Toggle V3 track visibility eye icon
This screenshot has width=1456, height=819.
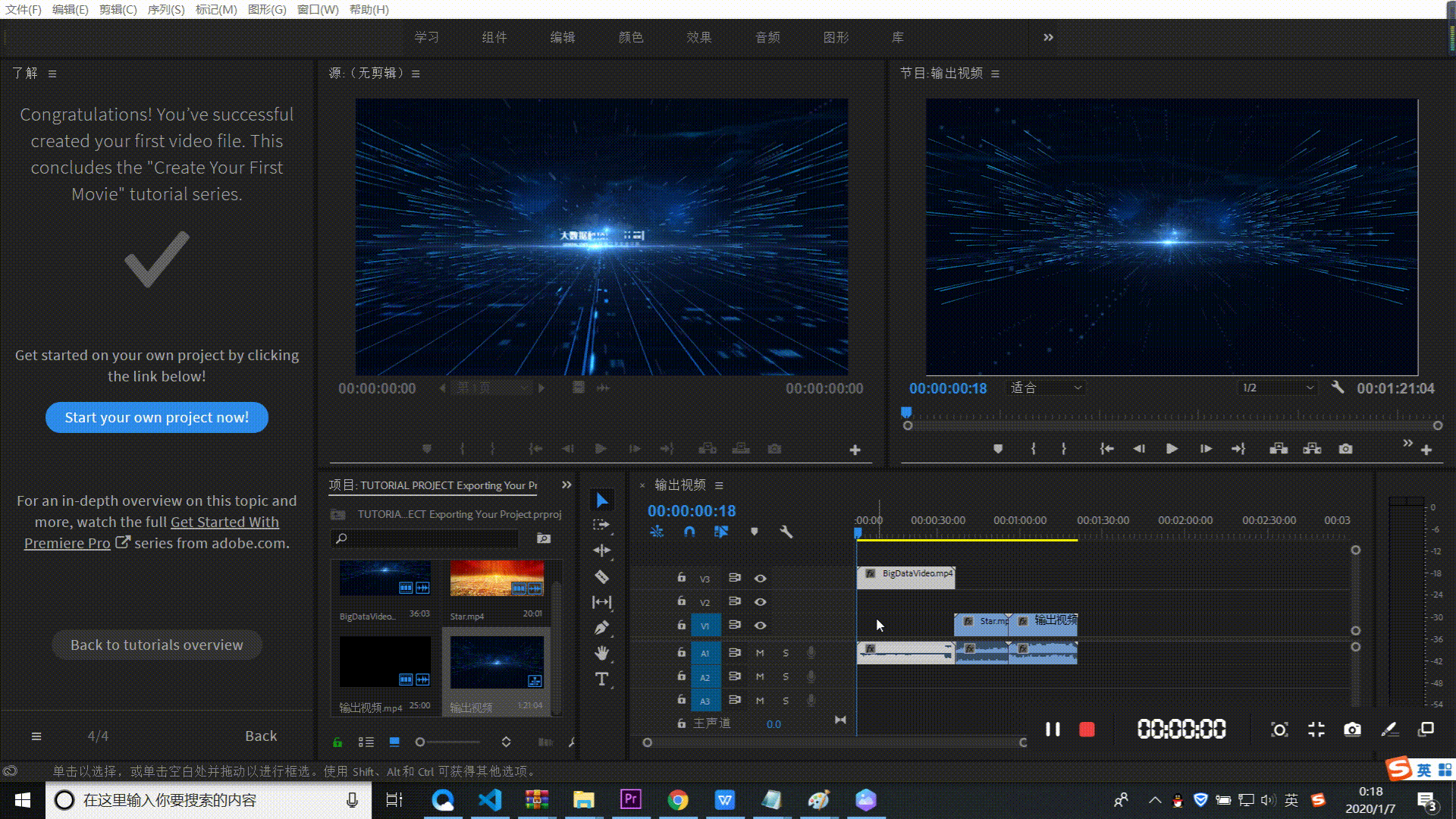click(x=761, y=578)
